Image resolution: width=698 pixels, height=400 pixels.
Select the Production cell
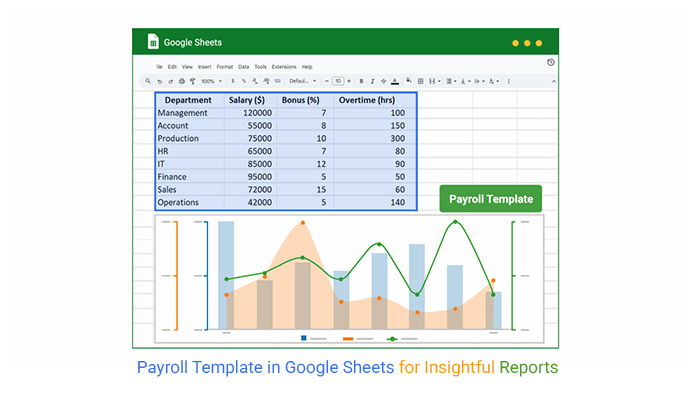(190, 138)
